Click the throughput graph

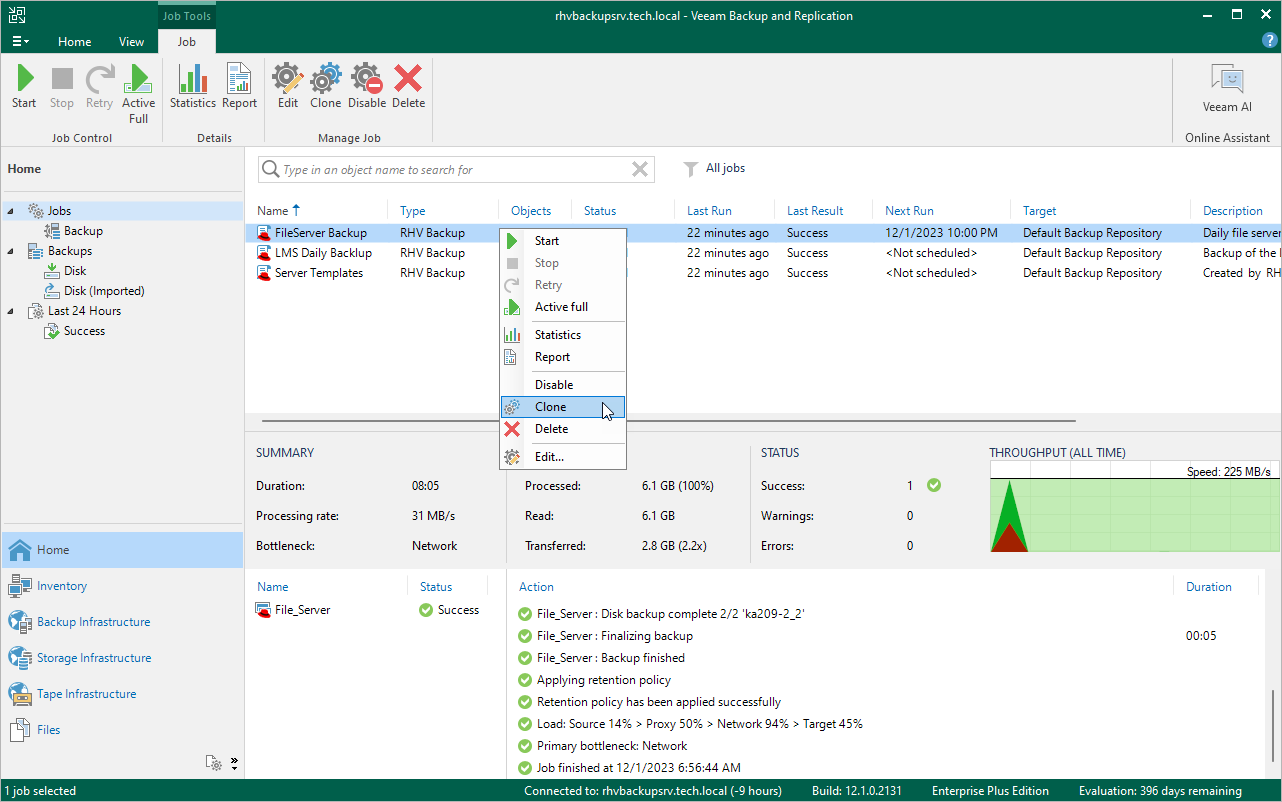(1134, 507)
